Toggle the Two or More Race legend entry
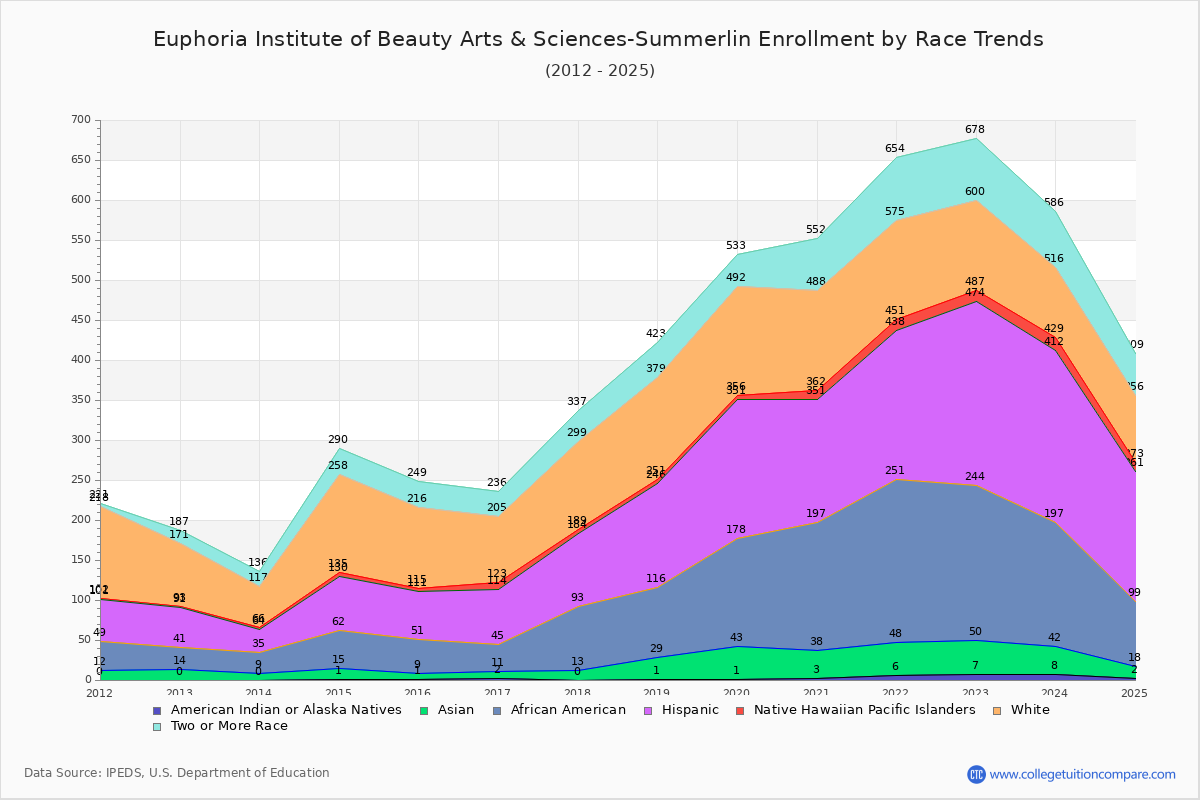The width and height of the screenshot is (1200, 800). [220, 726]
